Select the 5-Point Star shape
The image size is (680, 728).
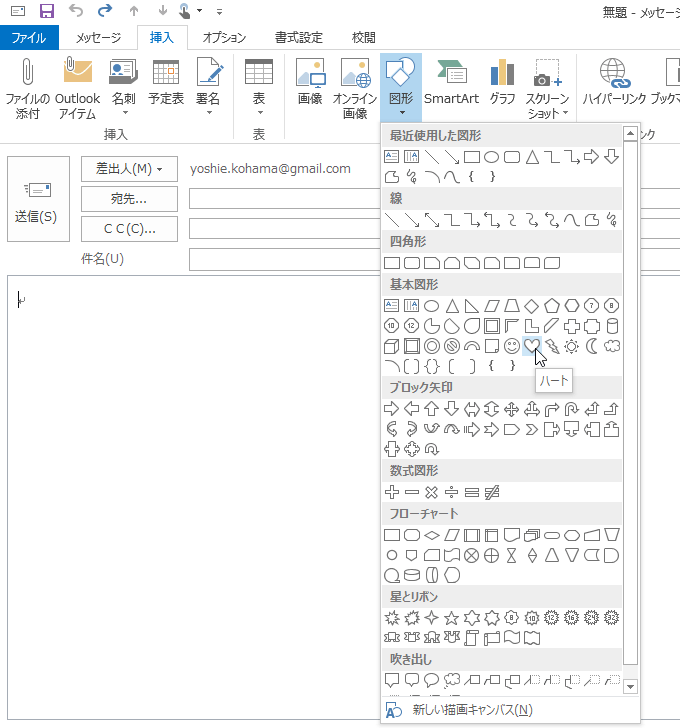(x=452, y=618)
